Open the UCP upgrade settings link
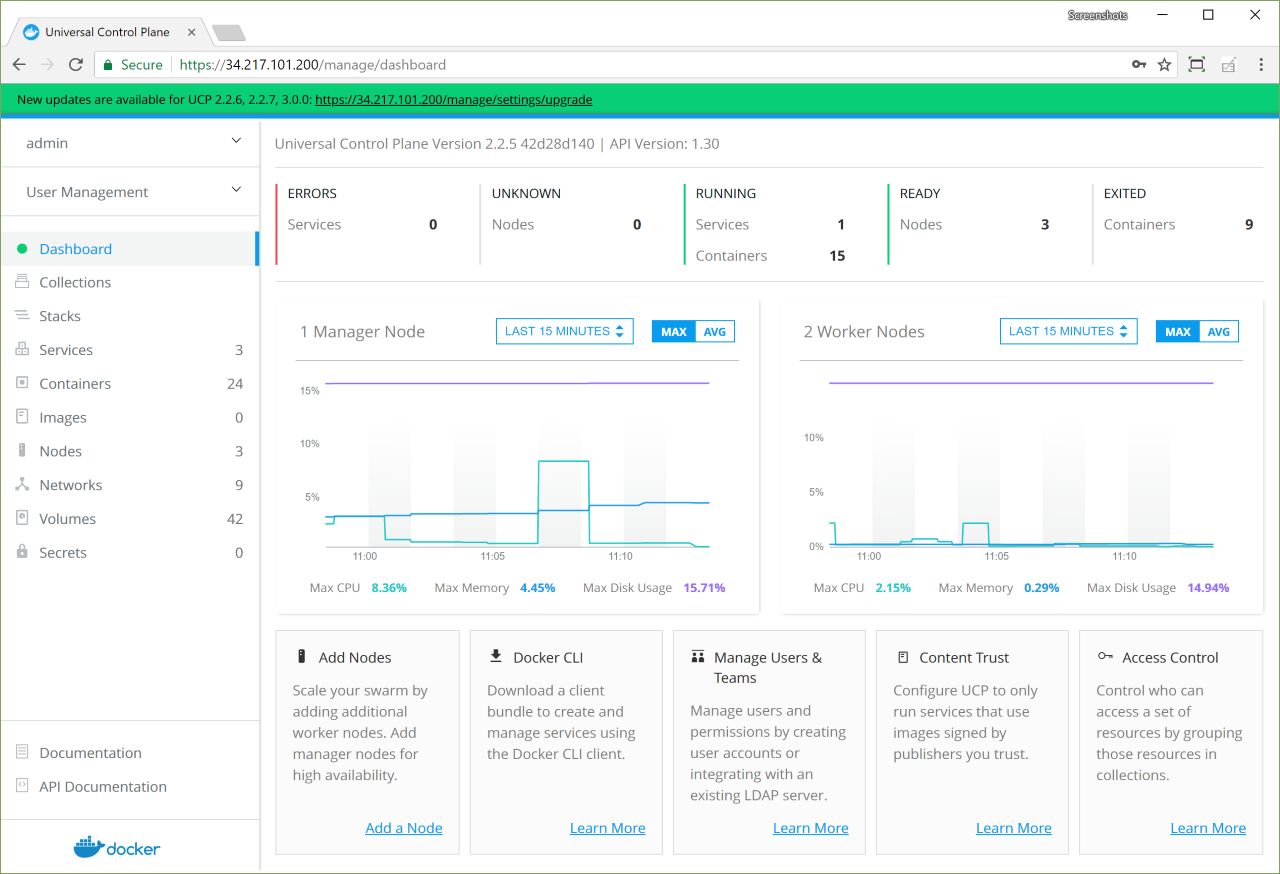1280x874 pixels. pyautogui.click(x=453, y=100)
